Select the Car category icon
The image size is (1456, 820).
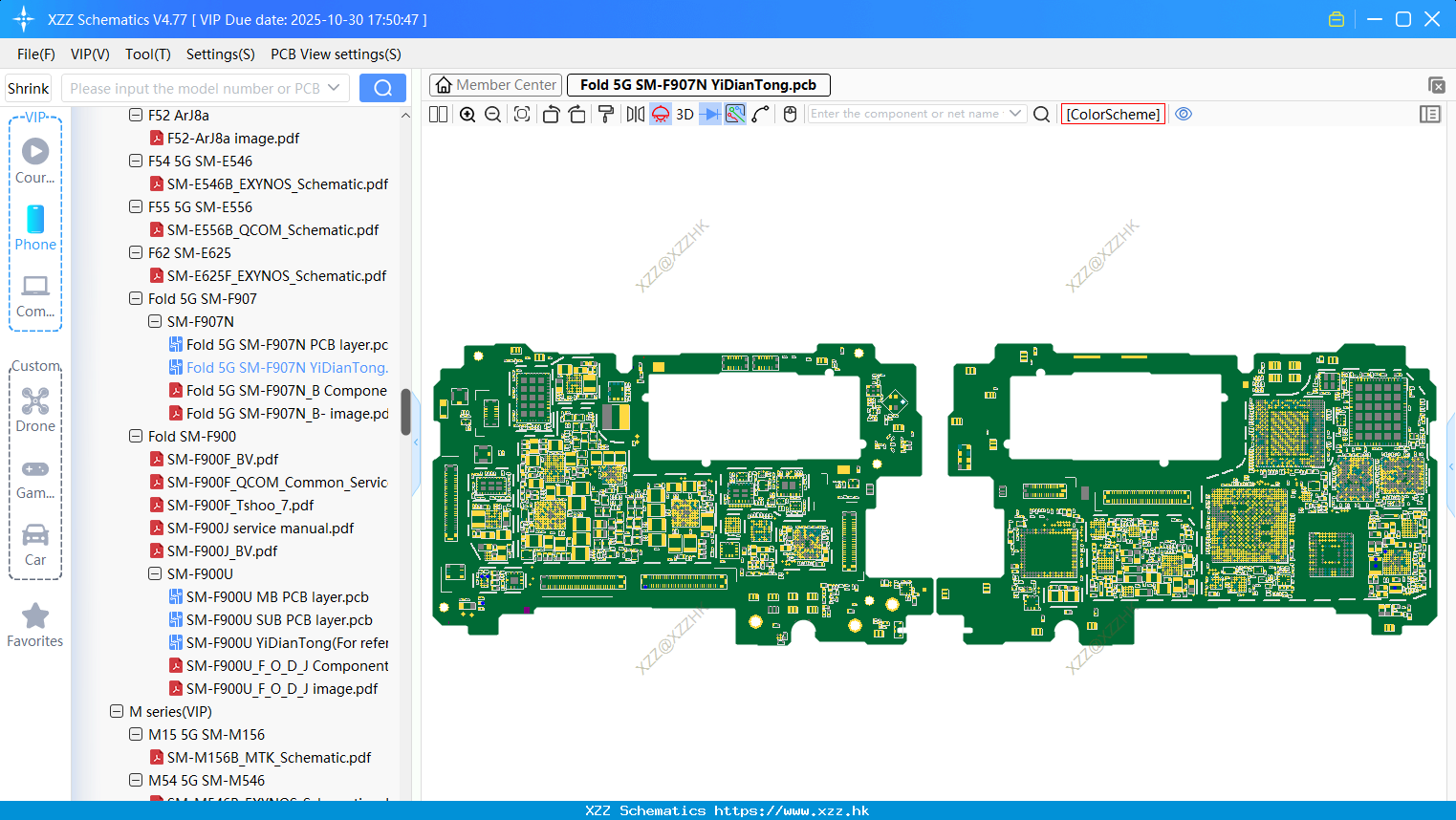tap(35, 545)
